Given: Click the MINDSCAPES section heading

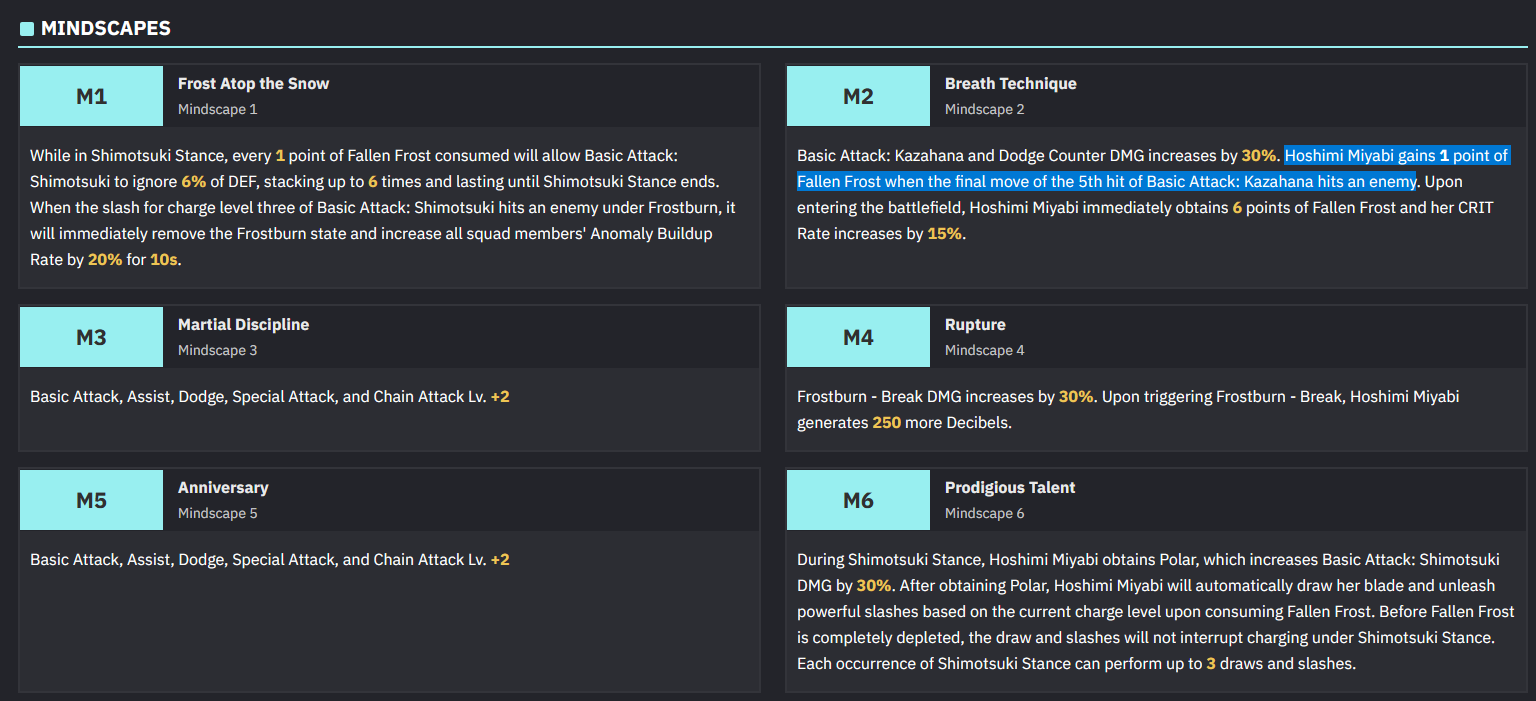Looking at the screenshot, I should click(106, 29).
